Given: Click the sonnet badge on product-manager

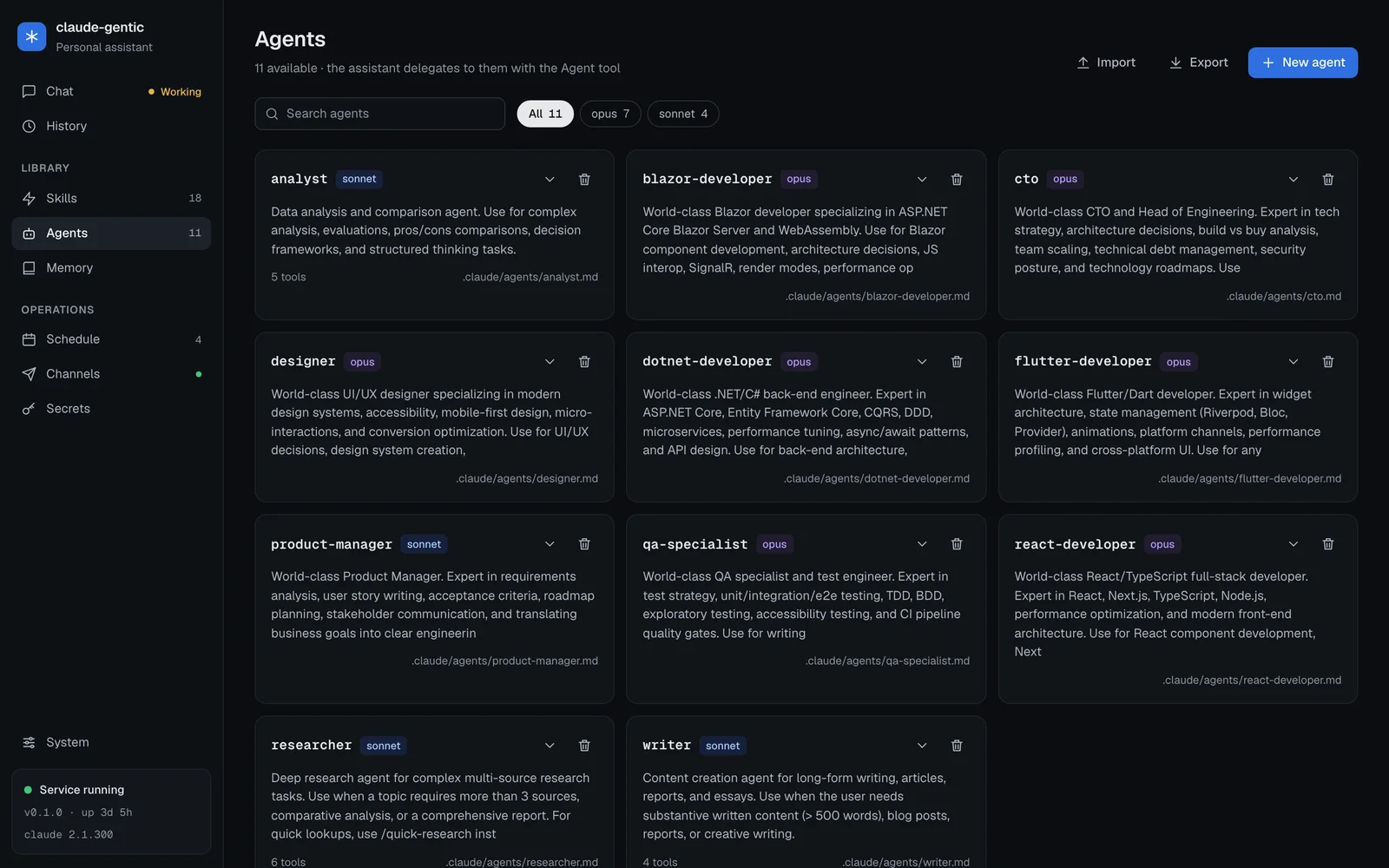Looking at the screenshot, I should tap(424, 544).
